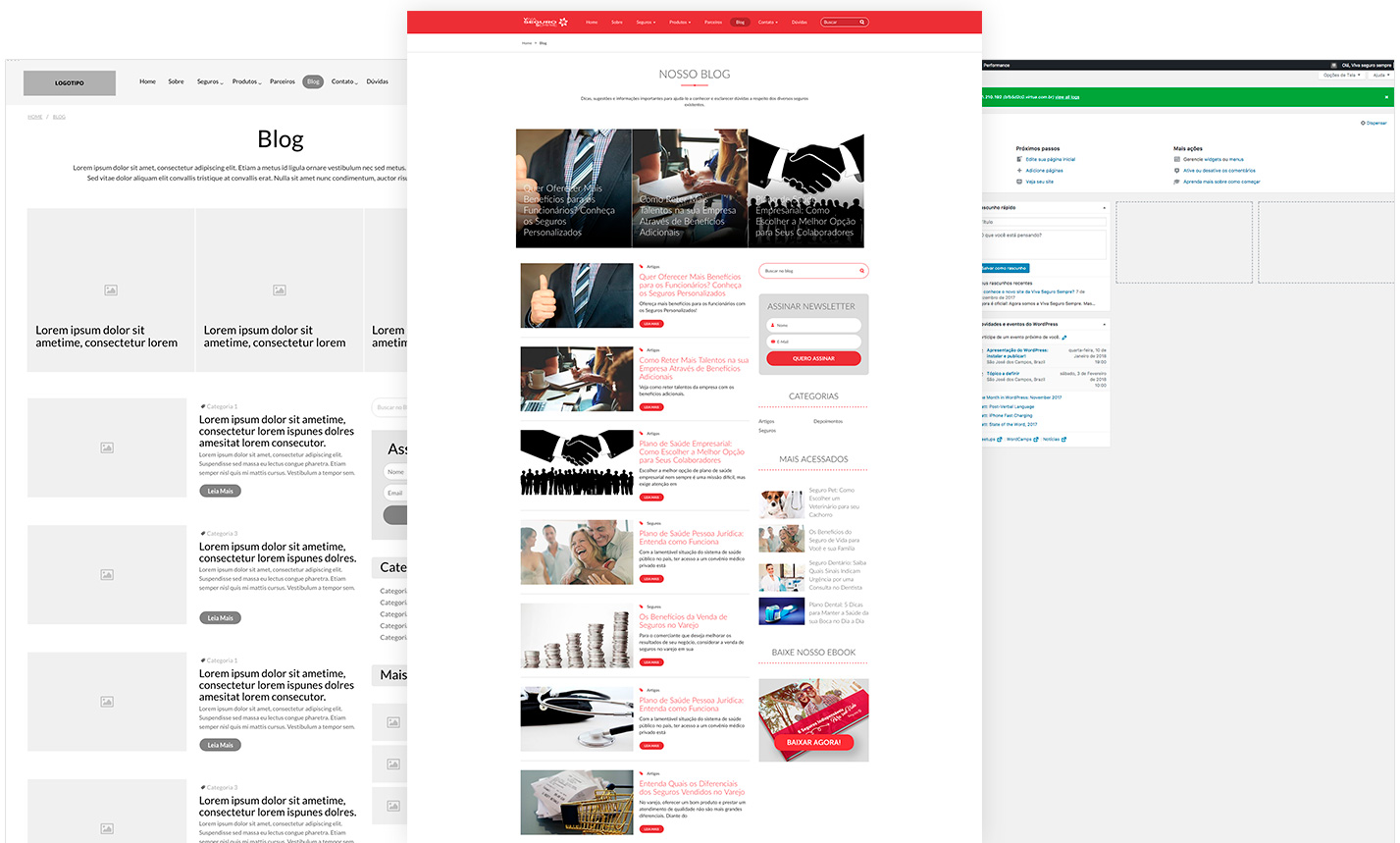Open the 'Produtos' dropdown in red navbar
The height and width of the screenshot is (843, 1400).
[680, 22]
